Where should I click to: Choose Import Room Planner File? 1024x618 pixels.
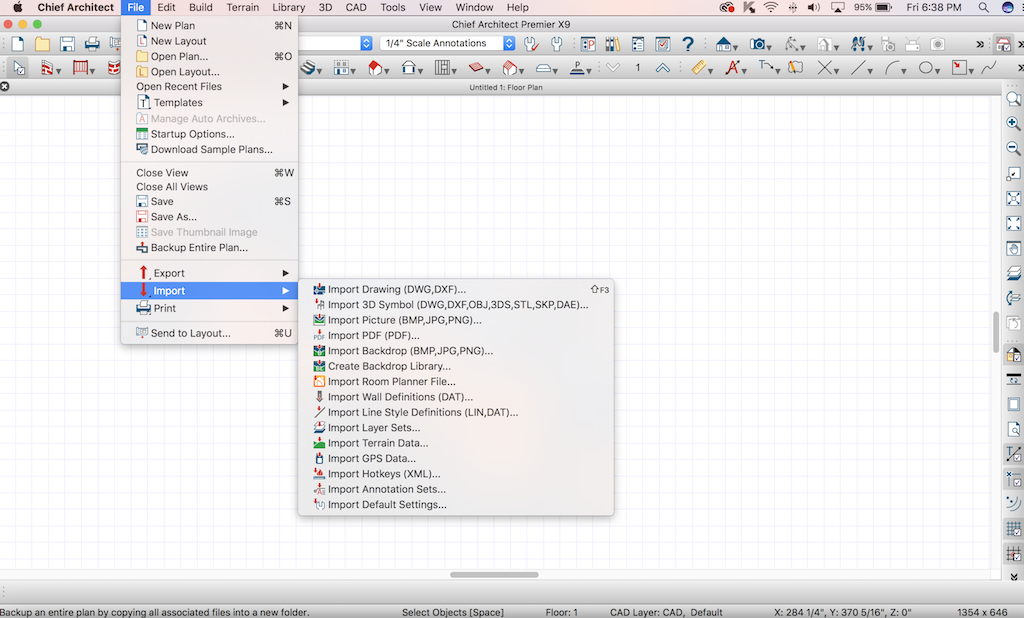point(456,382)
